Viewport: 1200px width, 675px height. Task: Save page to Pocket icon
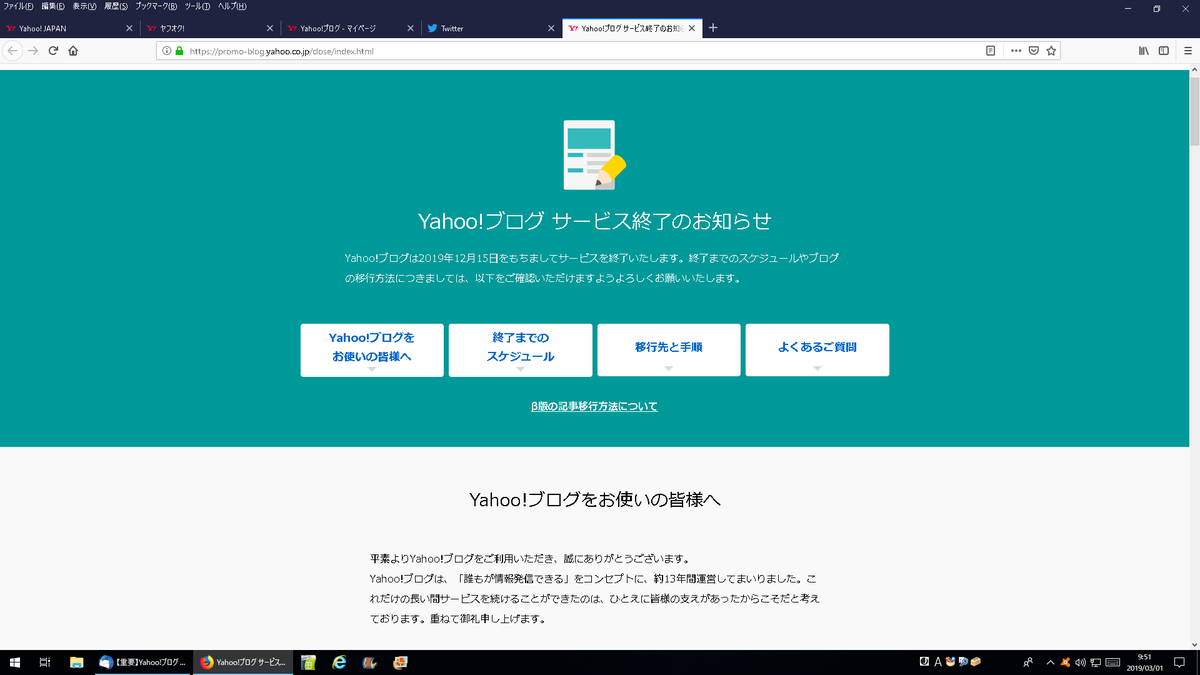coord(1034,50)
